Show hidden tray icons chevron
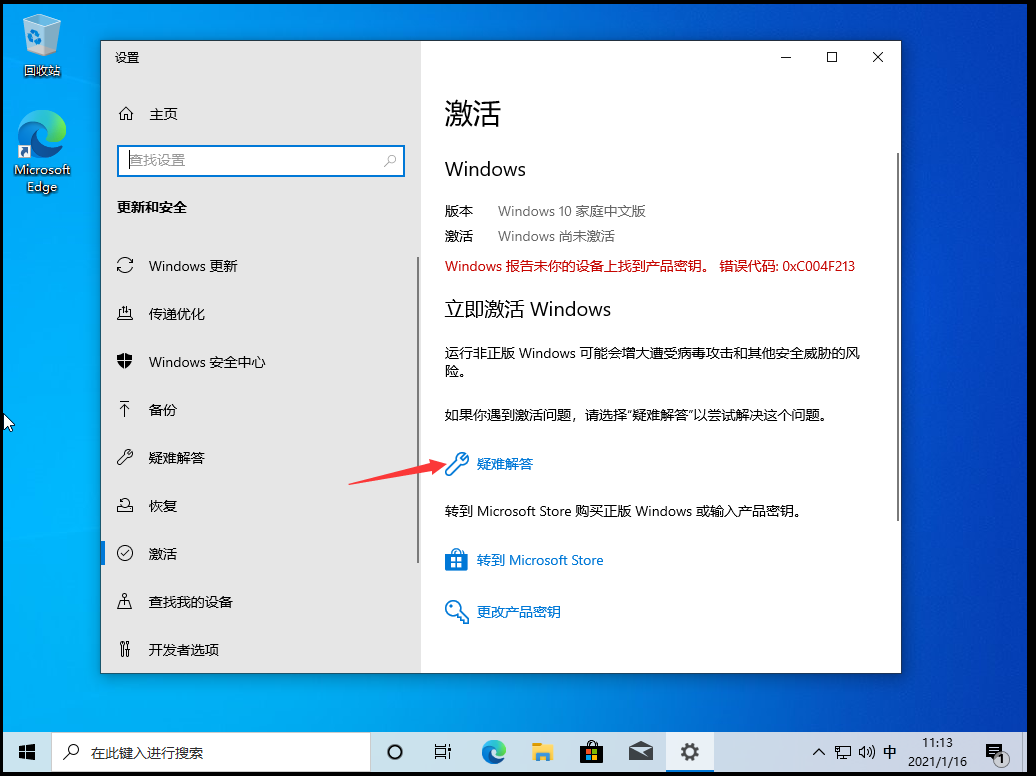This screenshot has height=776, width=1036. (x=819, y=752)
